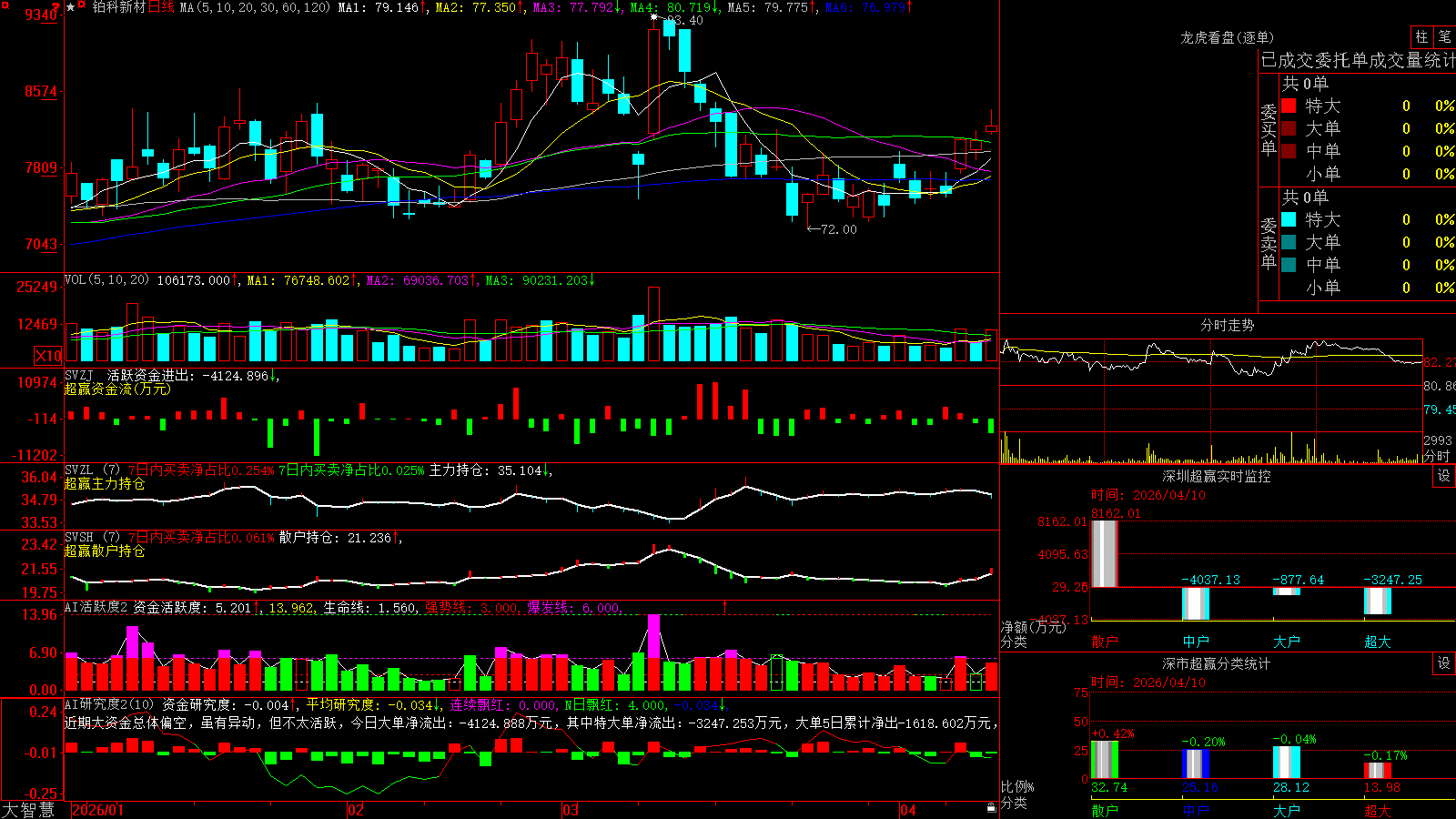Click the 深圳超赢实时监控 panel title
This screenshot has width=1456, height=819.
click(1216, 476)
